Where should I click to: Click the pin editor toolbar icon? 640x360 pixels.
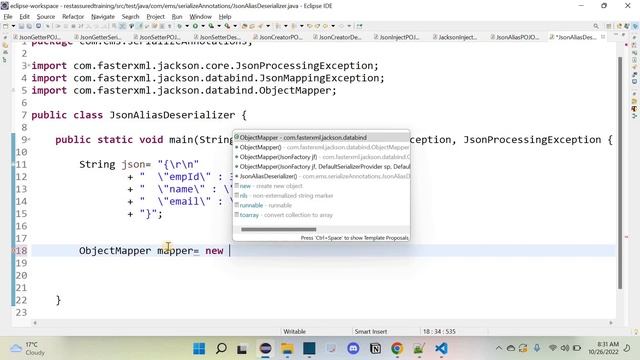click(359, 26)
